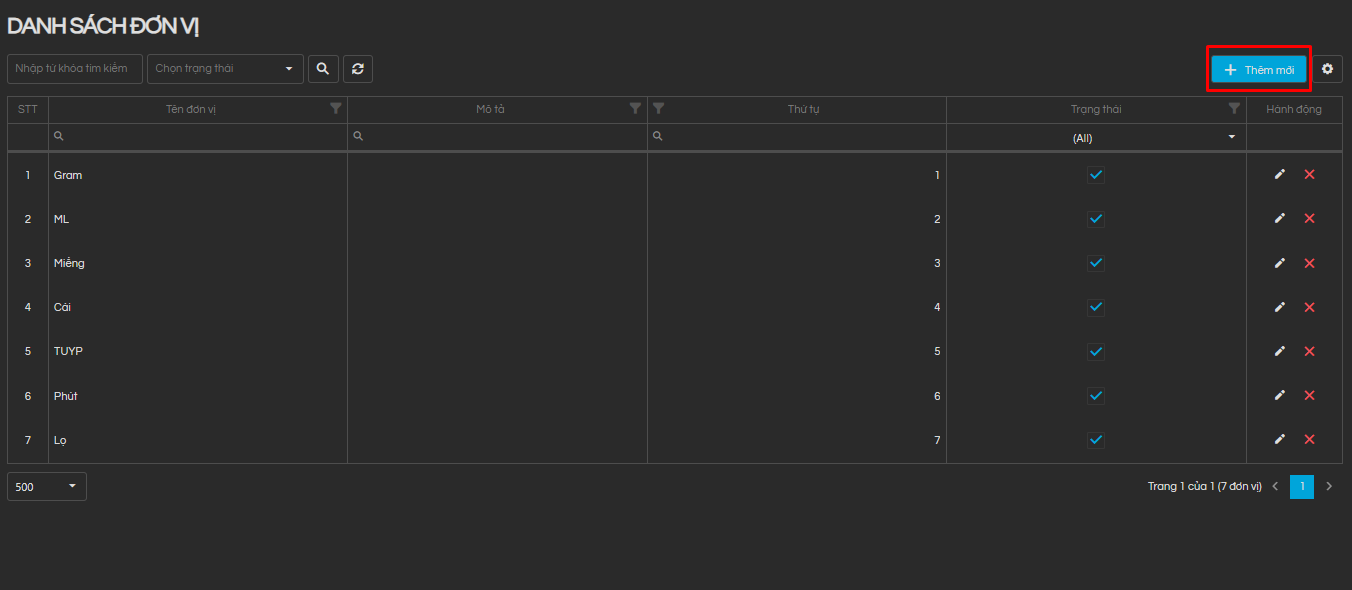Toggle the status checkbox for Gram

(1096, 175)
